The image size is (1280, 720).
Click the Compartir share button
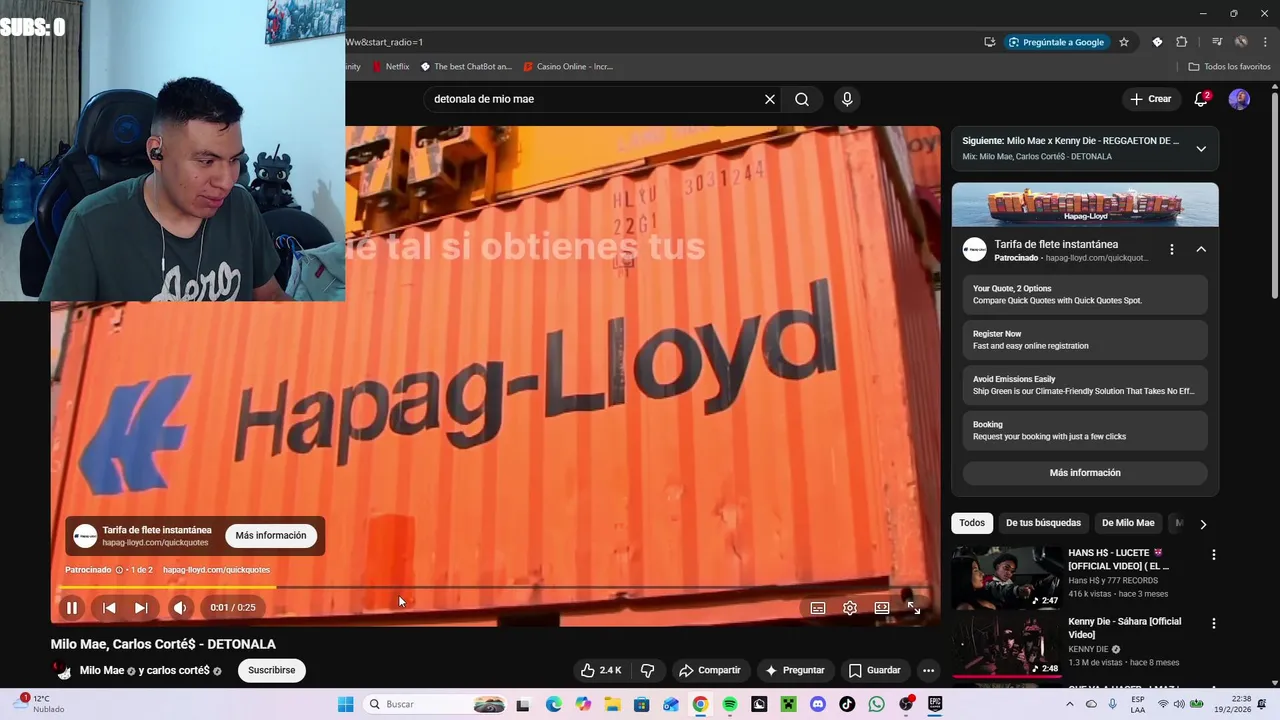[x=709, y=670]
